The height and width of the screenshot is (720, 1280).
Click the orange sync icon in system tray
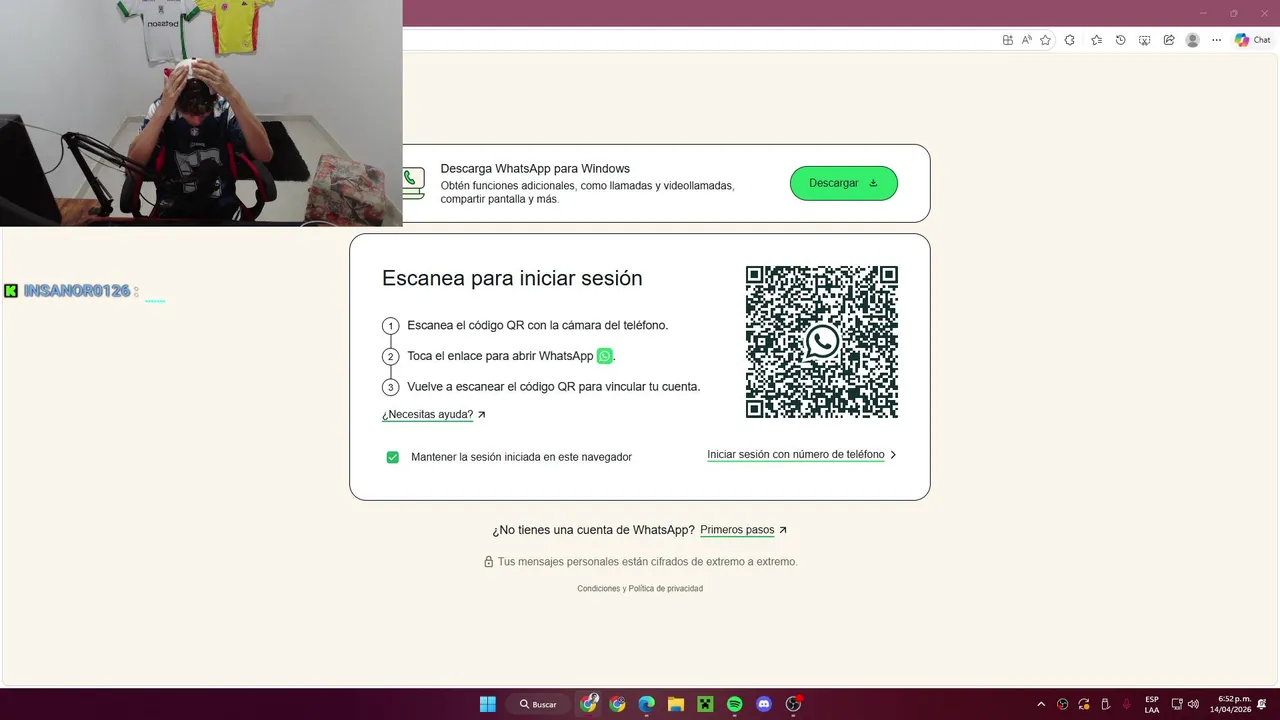pos(1084,704)
